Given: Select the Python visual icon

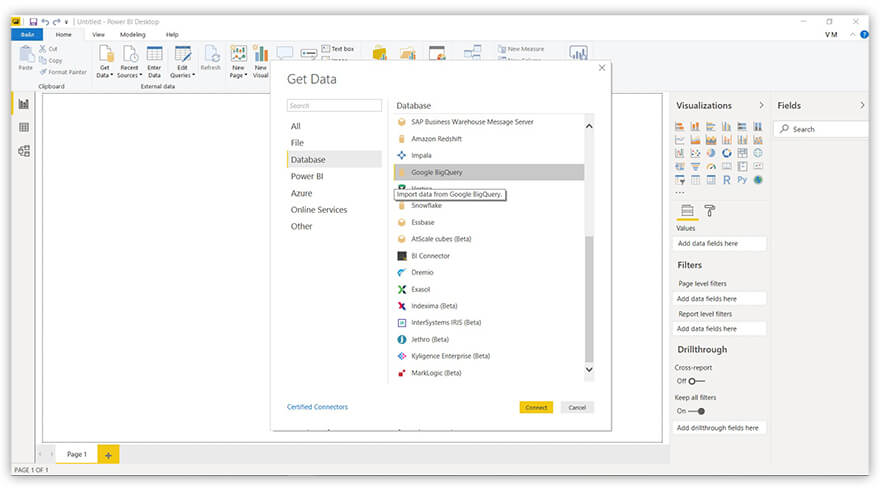Looking at the screenshot, I should (742, 180).
